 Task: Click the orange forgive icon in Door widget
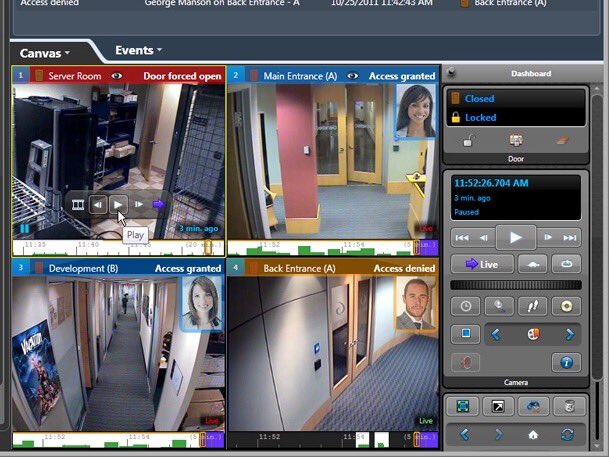[x=562, y=141]
